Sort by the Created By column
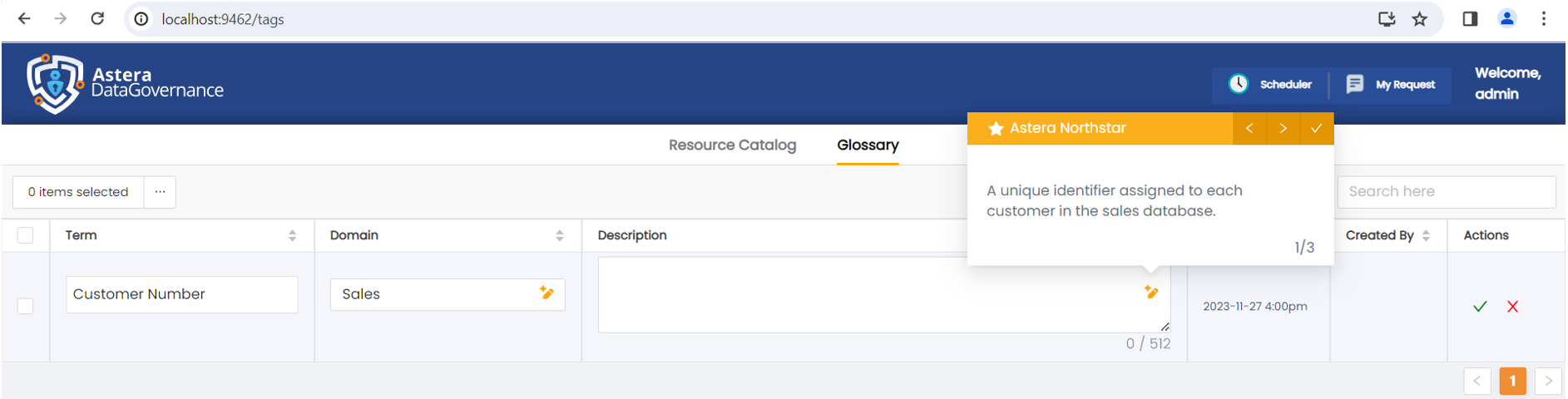Screen dimensions: 1568x399 [1426, 236]
